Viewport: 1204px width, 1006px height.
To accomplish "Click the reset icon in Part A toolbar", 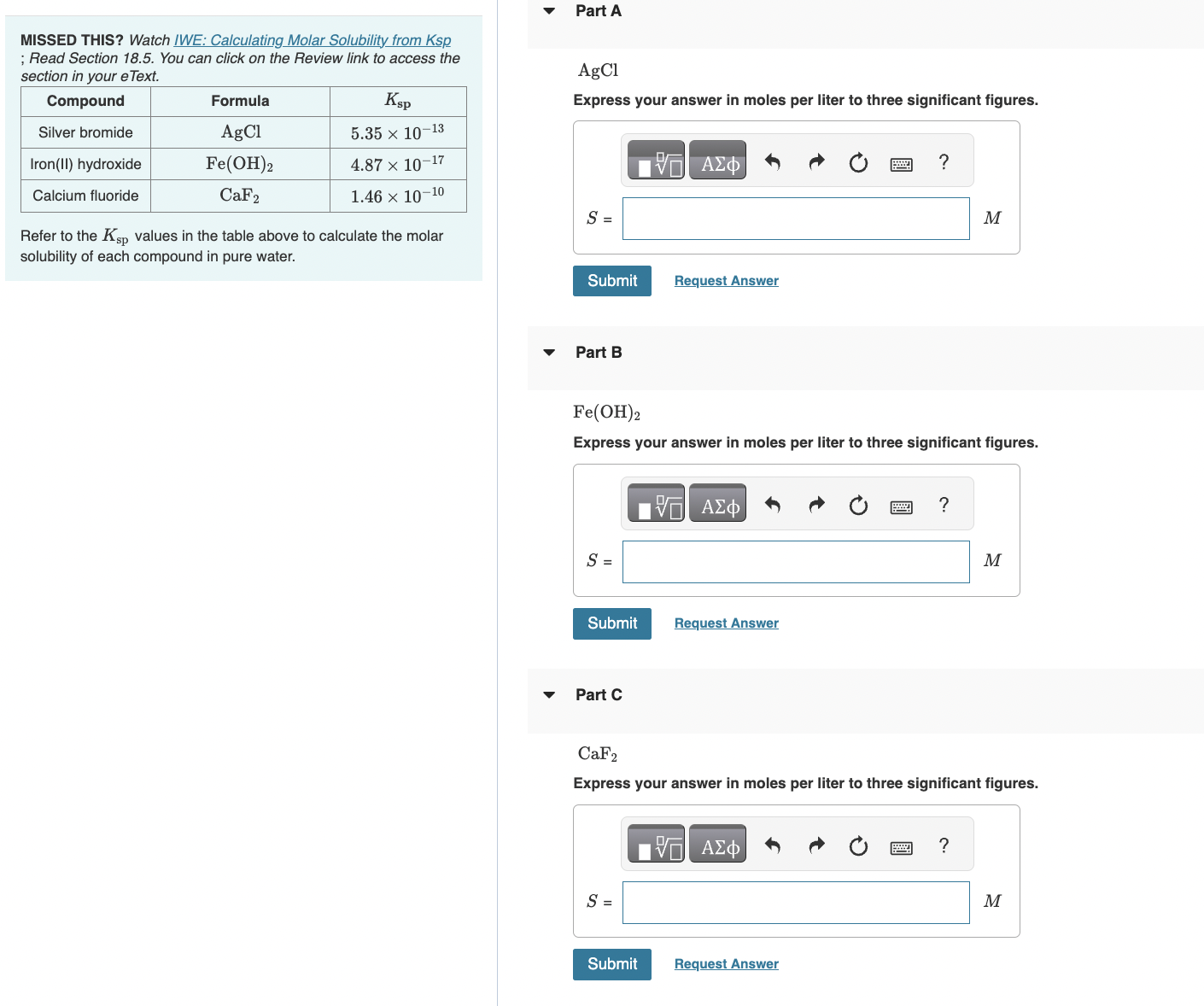I will pyautogui.click(x=858, y=161).
